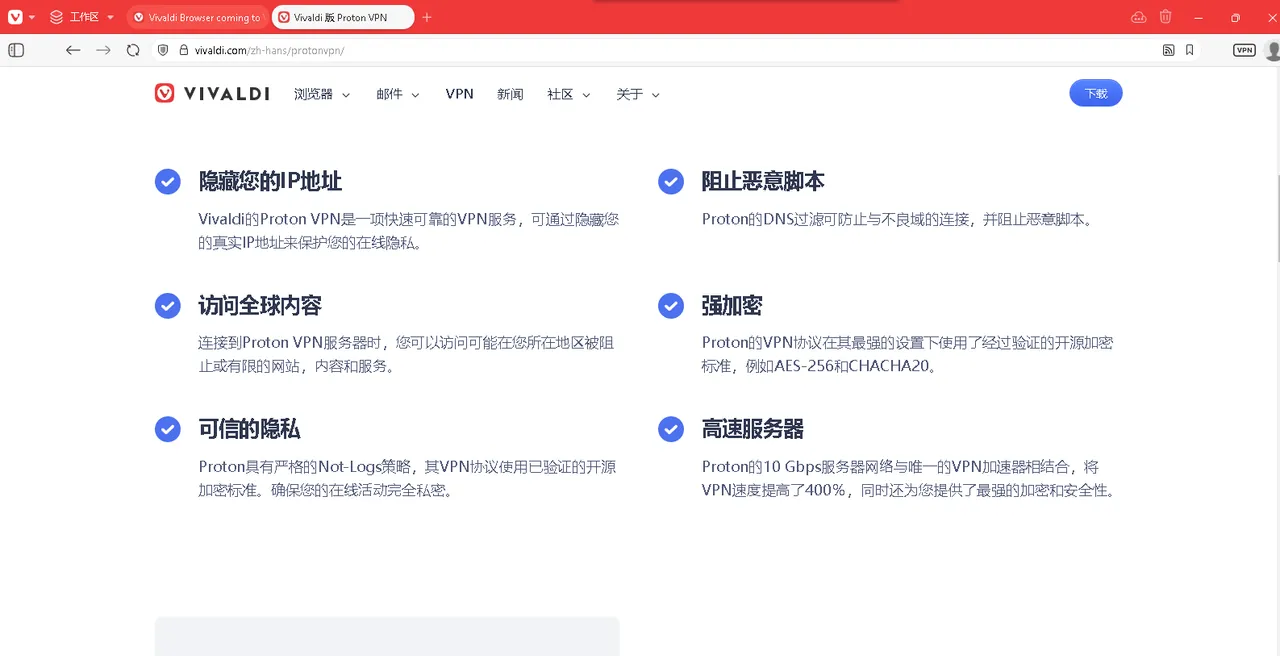Viewport: 1280px width, 656px height.
Task: Click the checkmark beside 高速服务器
Action: (670, 430)
